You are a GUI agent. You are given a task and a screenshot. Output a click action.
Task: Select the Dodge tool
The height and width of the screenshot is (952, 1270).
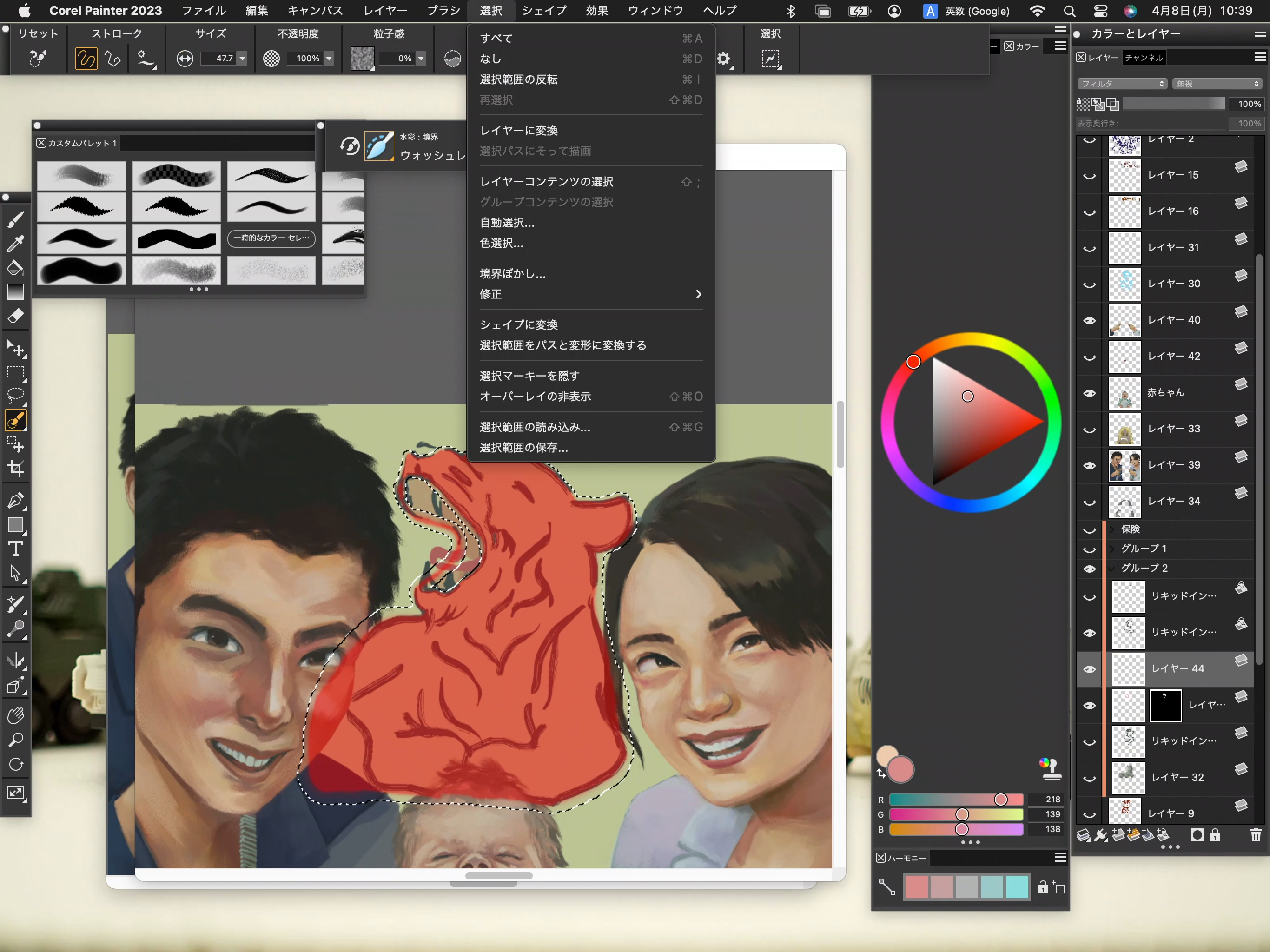click(x=15, y=629)
